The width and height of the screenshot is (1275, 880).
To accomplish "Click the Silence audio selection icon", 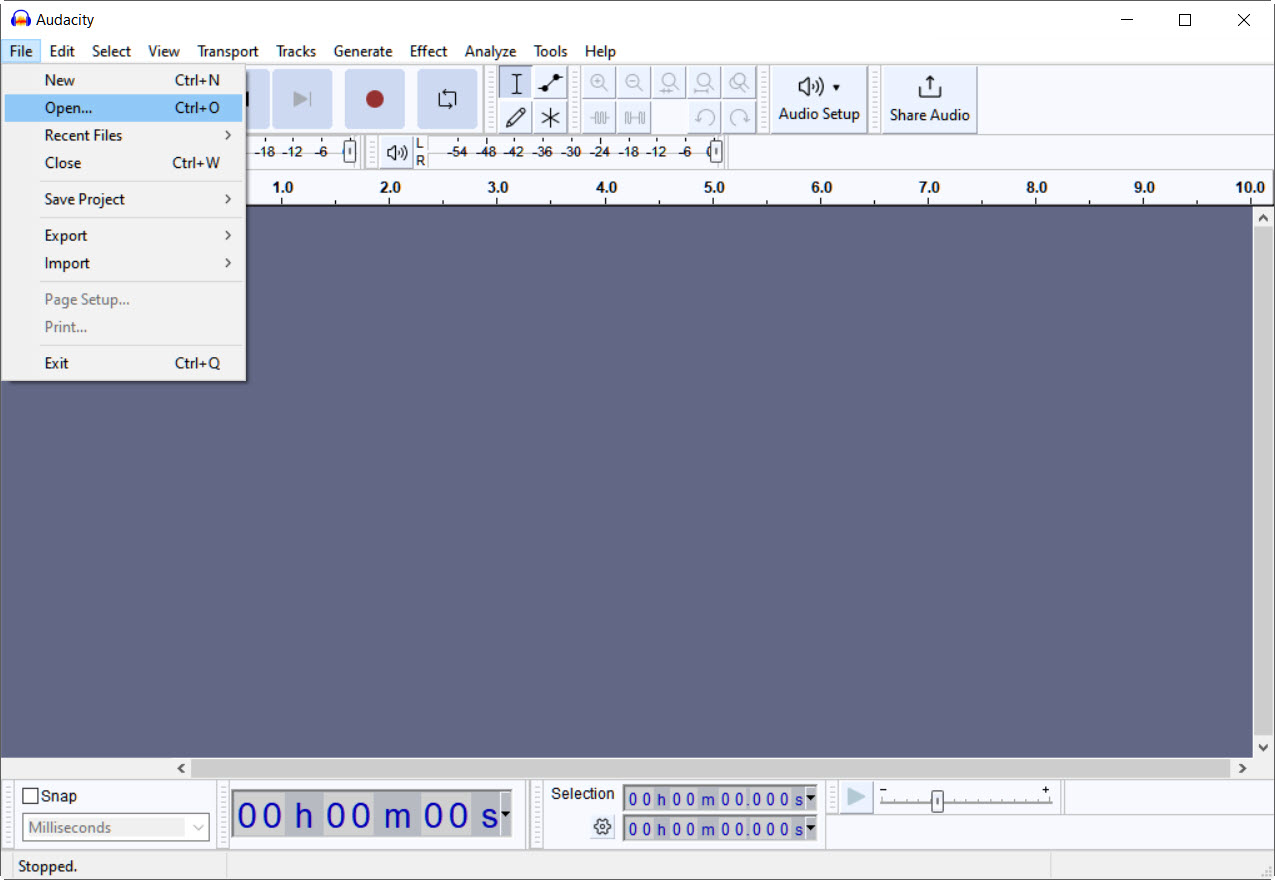I will [x=634, y=117].
